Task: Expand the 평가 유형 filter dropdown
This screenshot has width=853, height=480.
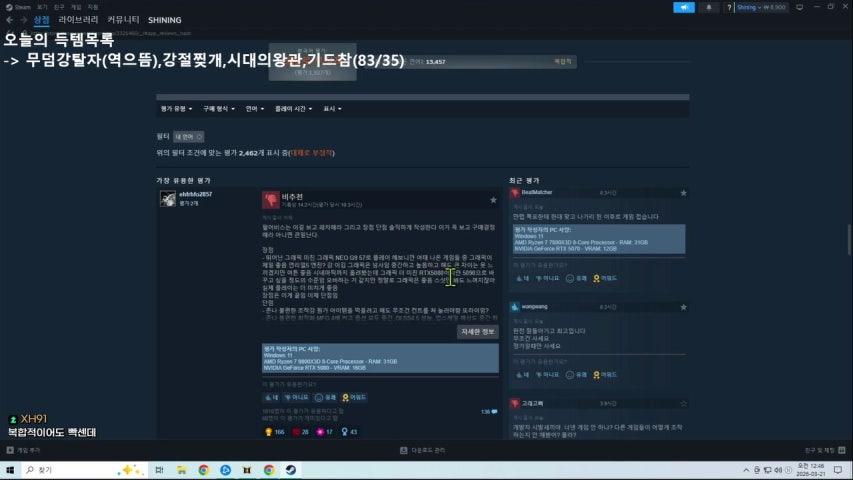Action: tap(176, 109)
